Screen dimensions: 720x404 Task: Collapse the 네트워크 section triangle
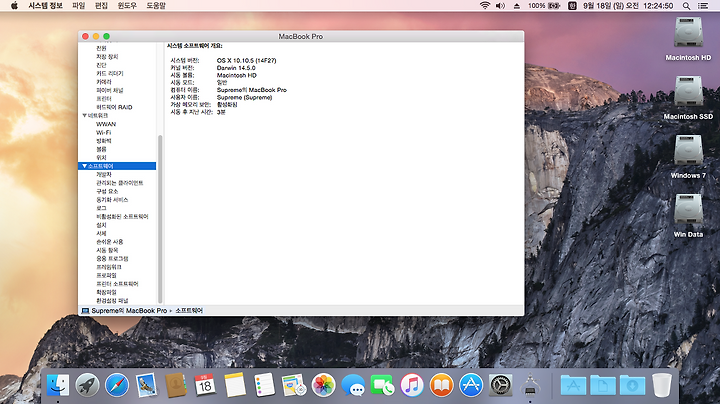[x=84, y=116]
